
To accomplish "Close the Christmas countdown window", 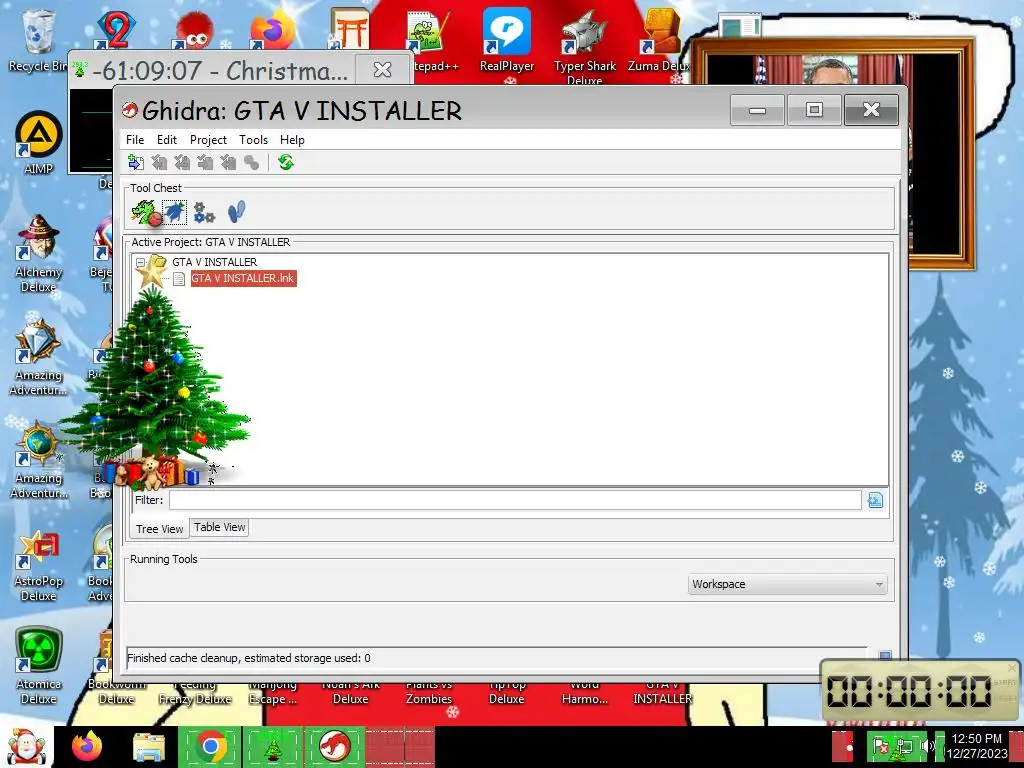I will 382,69.
